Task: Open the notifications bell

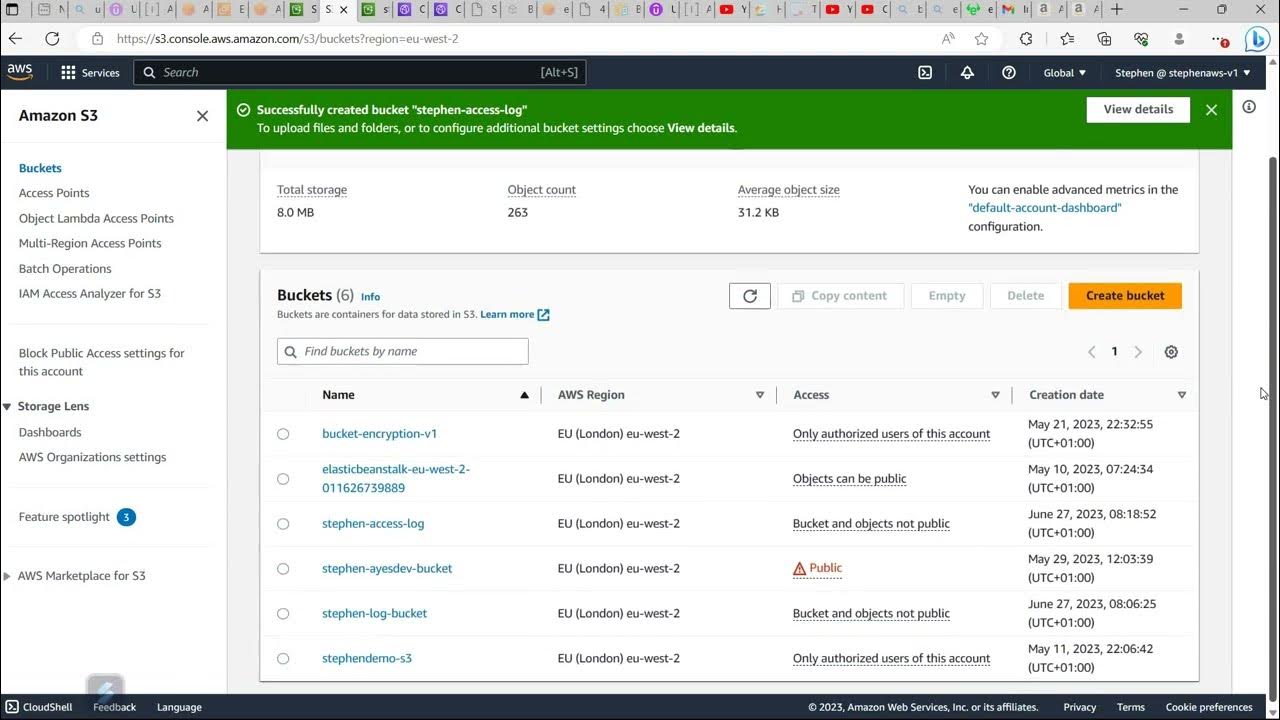Action: click(967, 73)
